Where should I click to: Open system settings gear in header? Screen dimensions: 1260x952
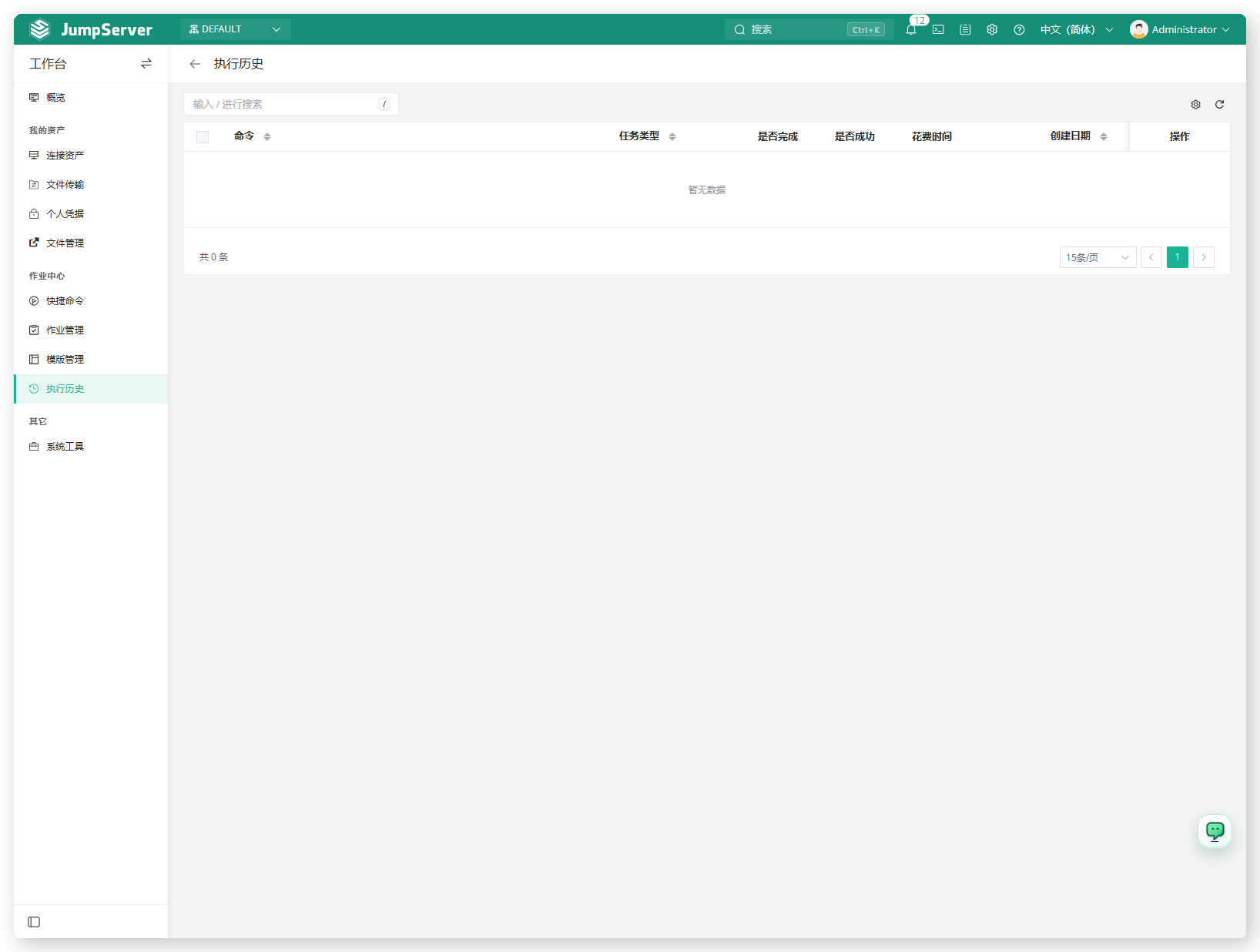point(992,29)
